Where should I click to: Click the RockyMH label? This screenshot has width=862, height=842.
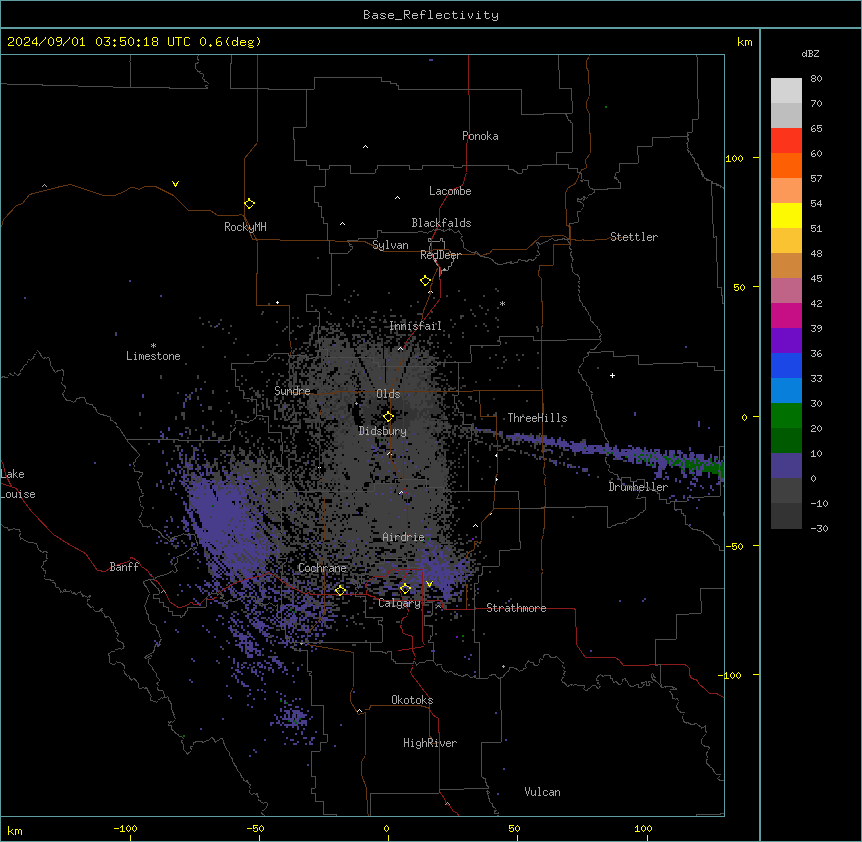pos(245,227)
